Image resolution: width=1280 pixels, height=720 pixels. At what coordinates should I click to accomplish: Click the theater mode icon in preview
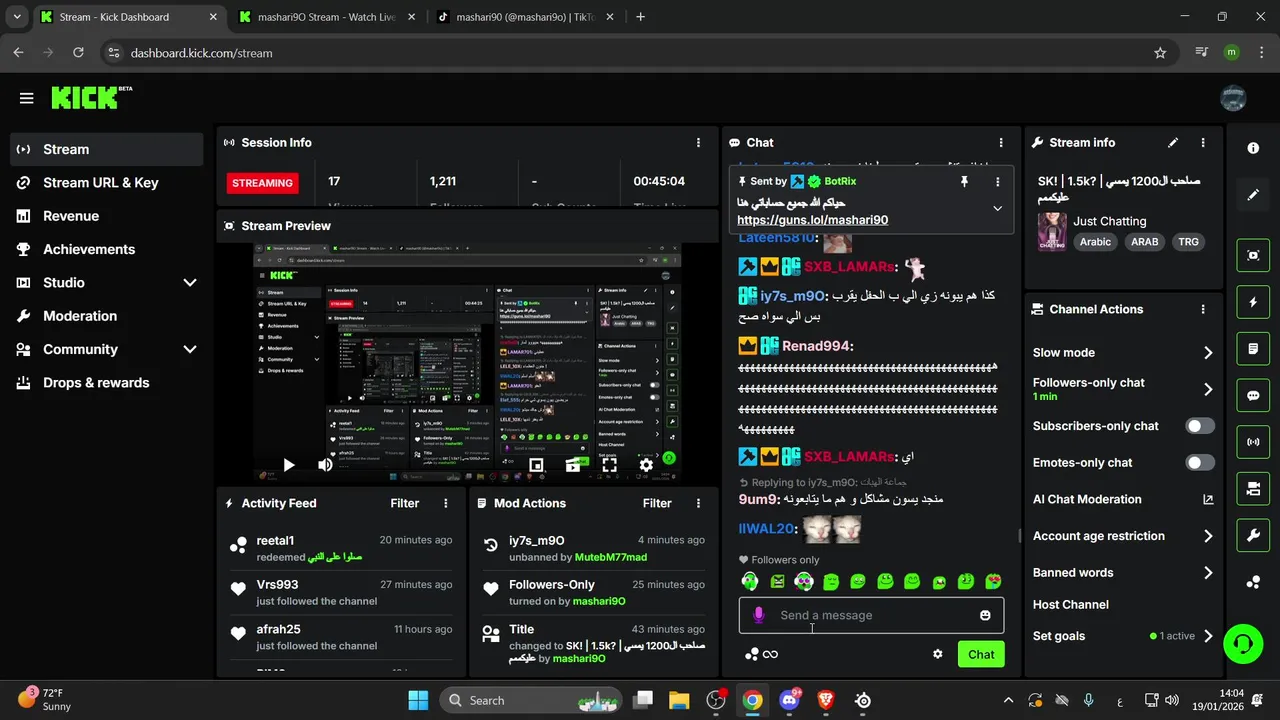[573, 465]
